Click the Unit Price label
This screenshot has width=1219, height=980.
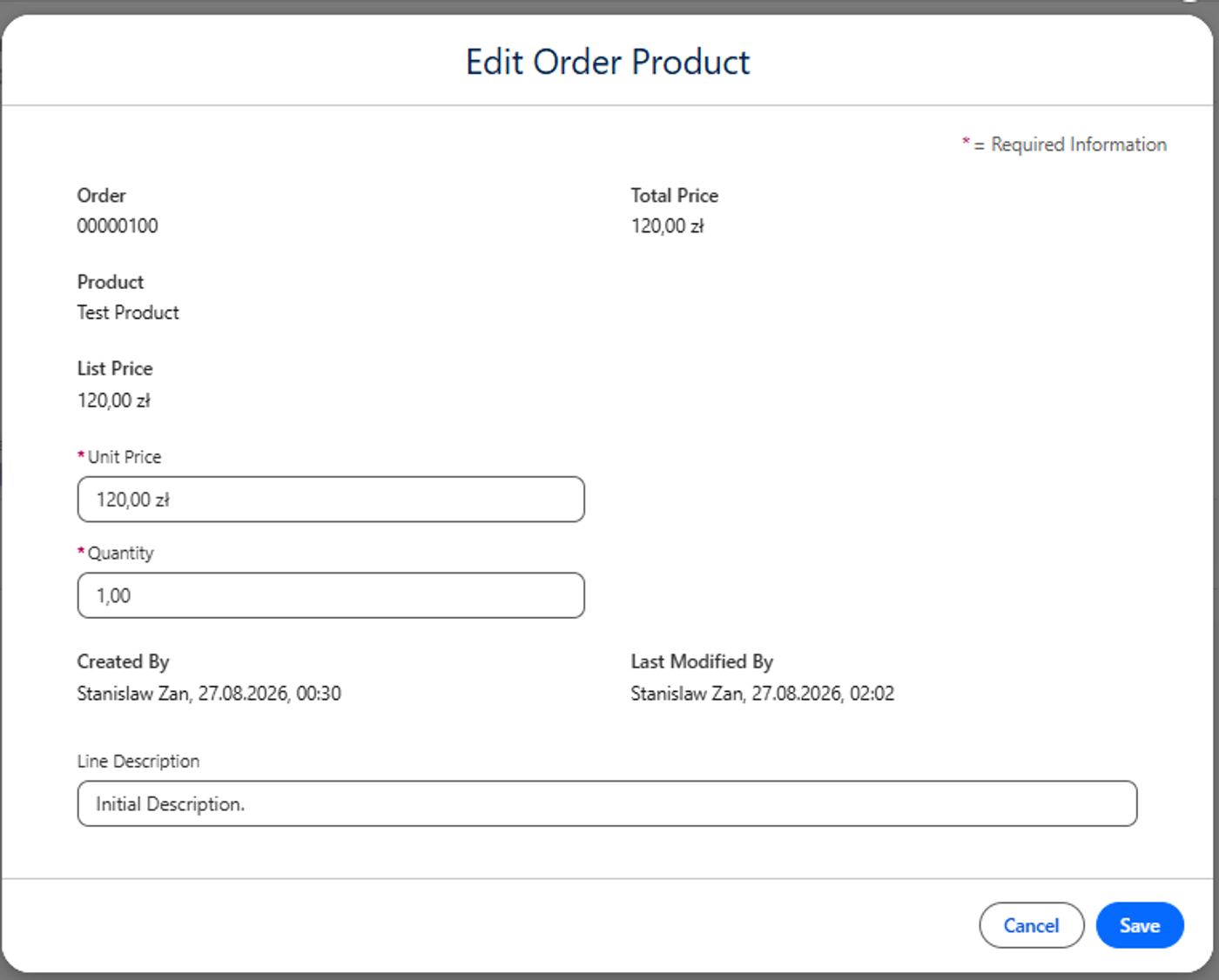(x=124, y=457)
